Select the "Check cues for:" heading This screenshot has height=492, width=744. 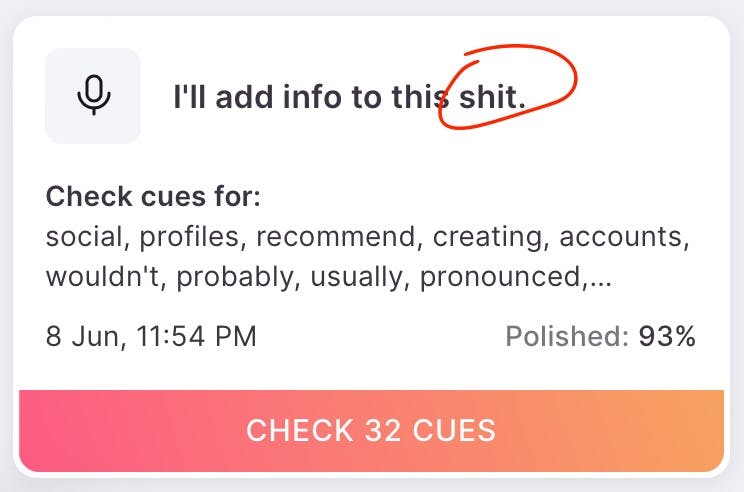click(x=153, y=196)
